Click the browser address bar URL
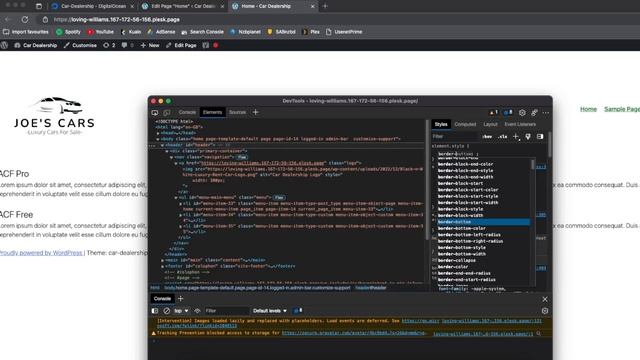The height and width of the screenshot is (360, 640). 117,19
